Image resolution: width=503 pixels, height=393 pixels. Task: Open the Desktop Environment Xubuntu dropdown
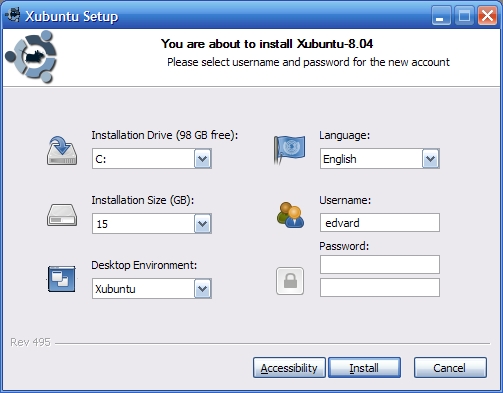(x=152, y=288)
